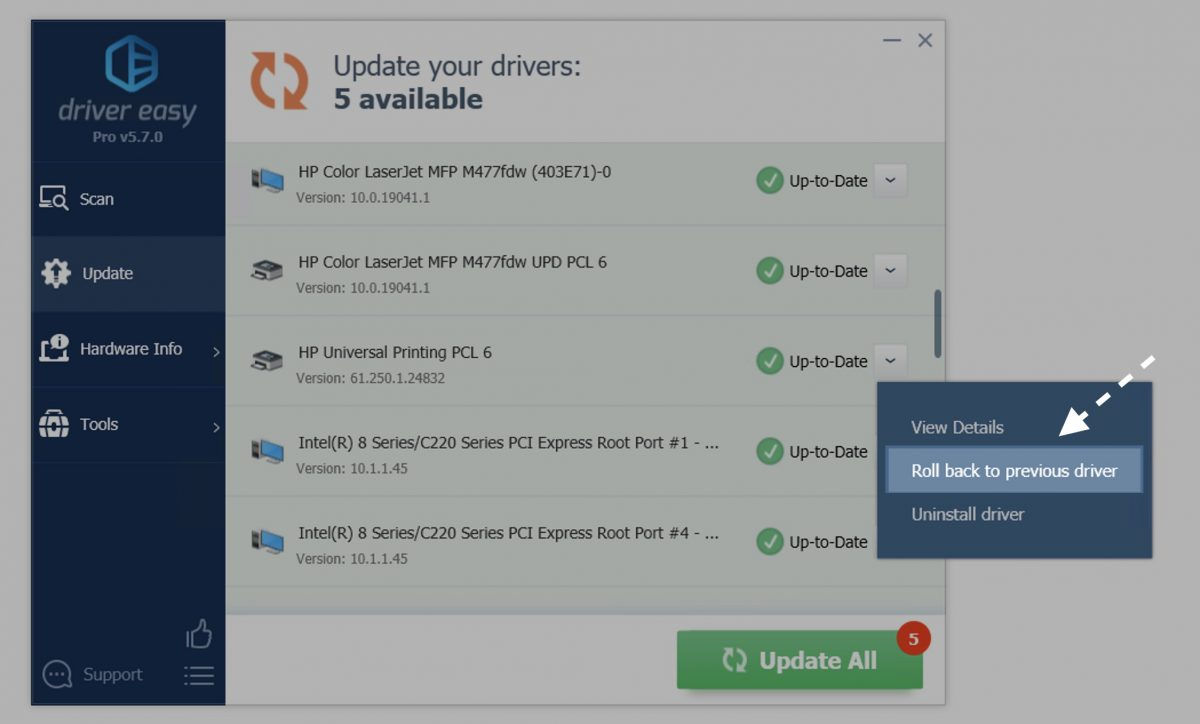
Task: Click the green checkmark for Root Port #4
Action: click(x=769, y=542)
